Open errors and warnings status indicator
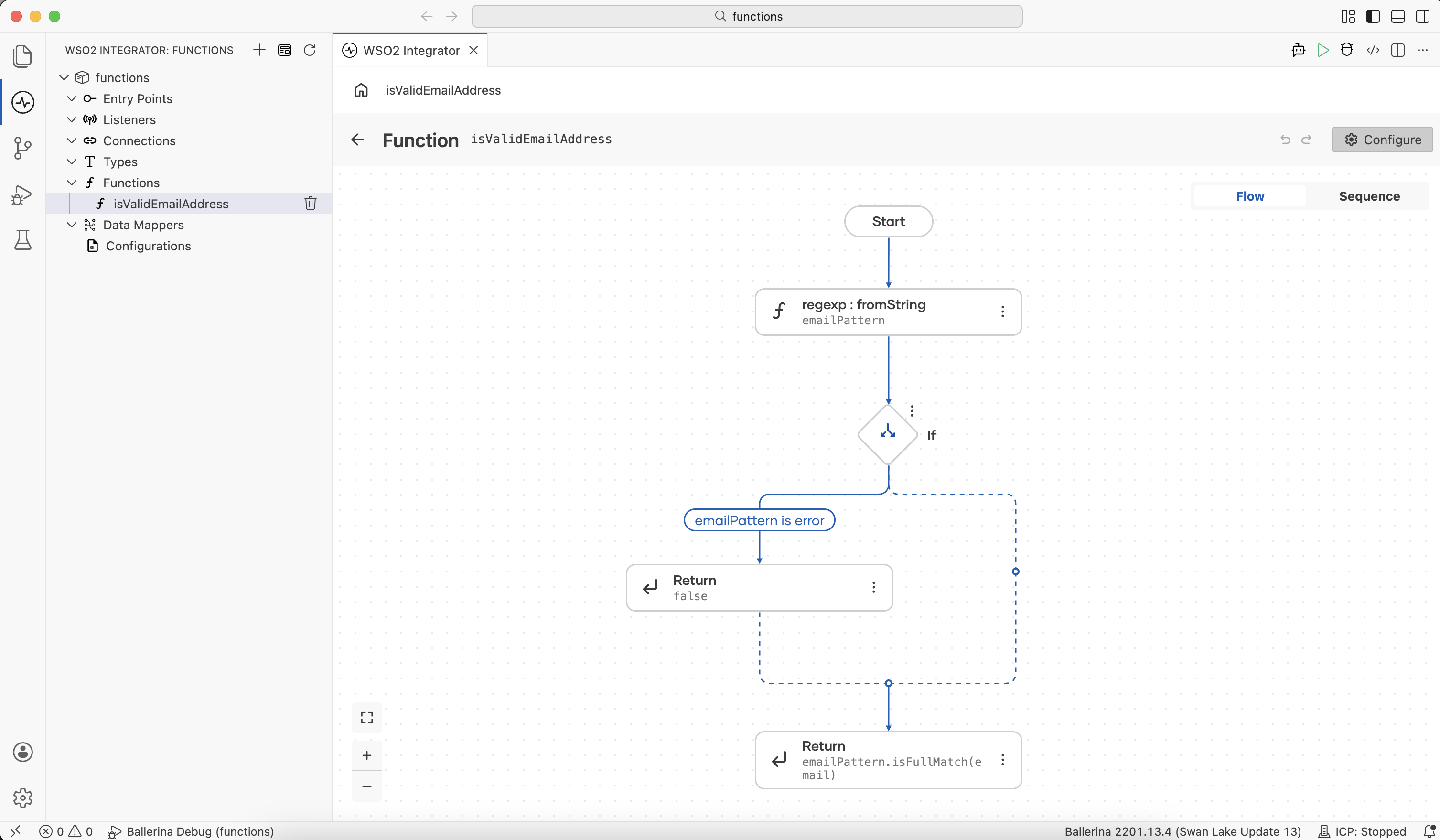This screenshot has height=840, width=1440. (66, 831)
